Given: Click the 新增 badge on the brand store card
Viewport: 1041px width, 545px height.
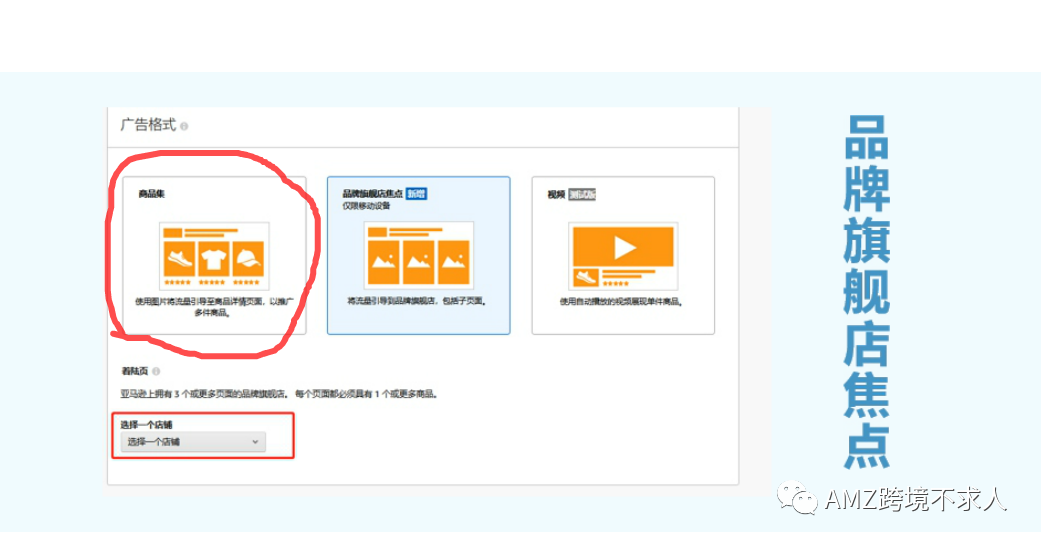Looking at the screenshot, I should point(416,194).
